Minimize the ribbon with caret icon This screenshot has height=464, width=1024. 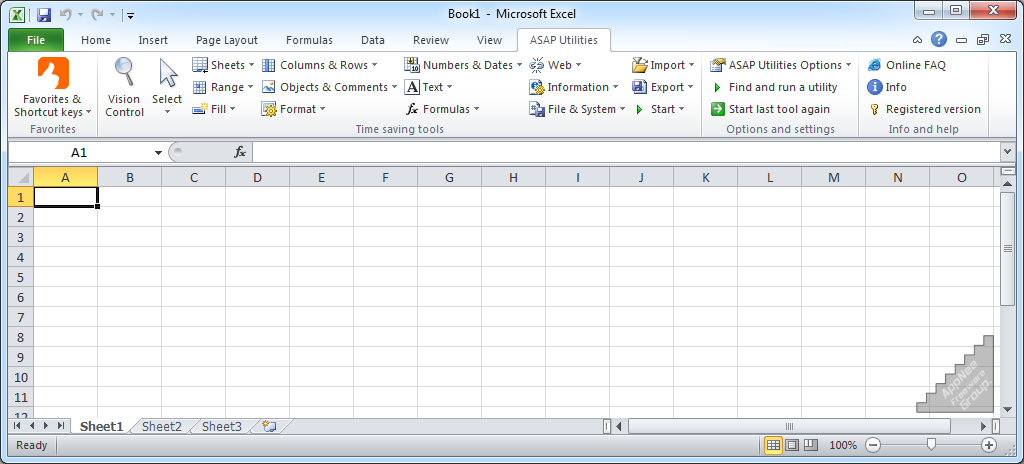(918, 40)
